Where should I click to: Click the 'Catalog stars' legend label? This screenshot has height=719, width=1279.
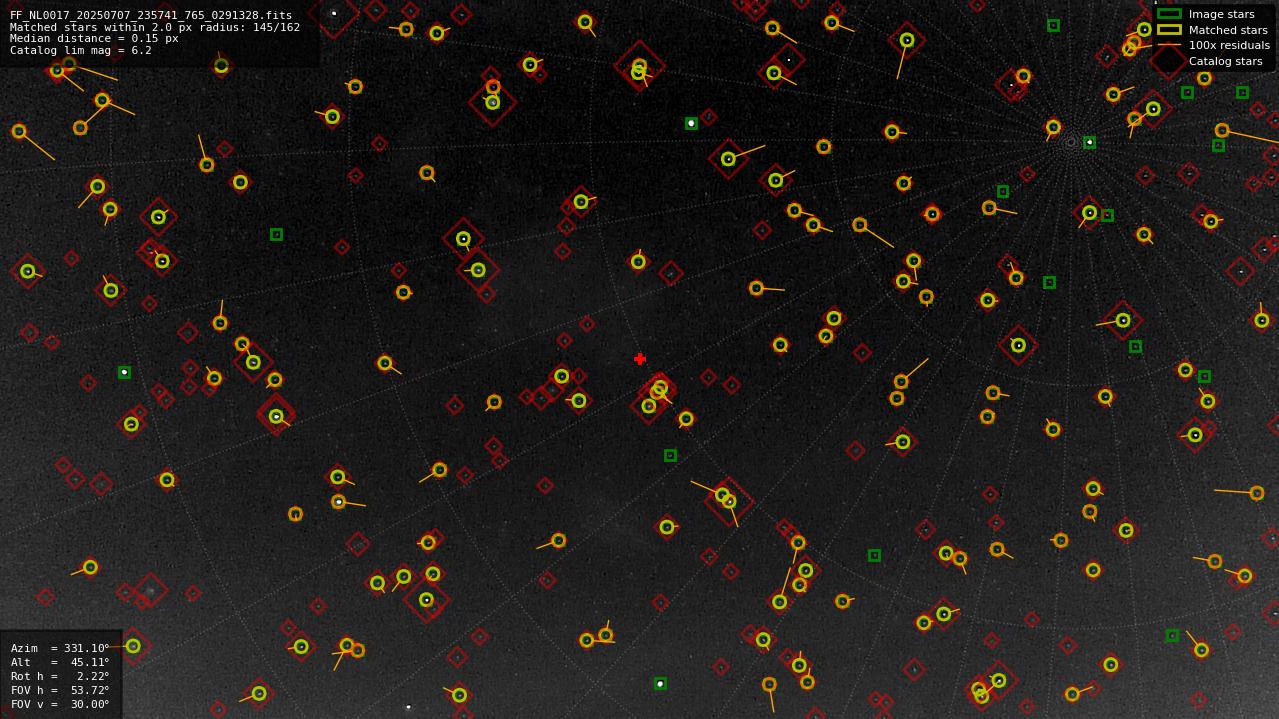click(1225, 61)
